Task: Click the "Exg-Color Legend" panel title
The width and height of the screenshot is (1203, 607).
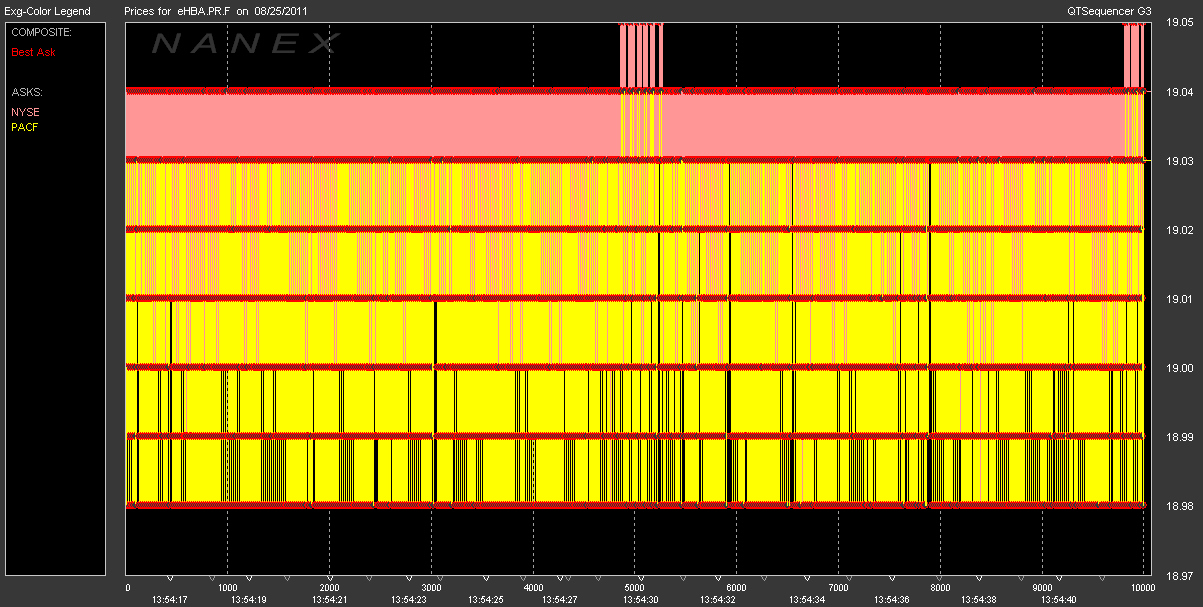Action: [46, 11]
